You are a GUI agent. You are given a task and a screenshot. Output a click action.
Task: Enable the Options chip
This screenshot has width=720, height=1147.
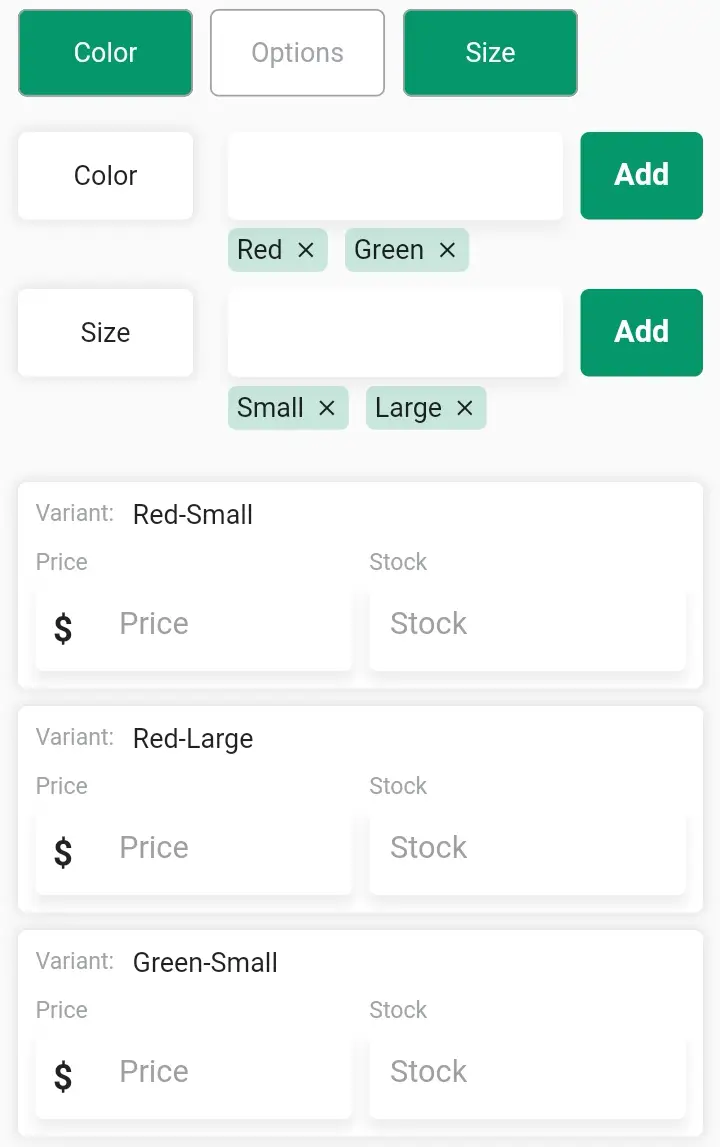click(297, 53)
